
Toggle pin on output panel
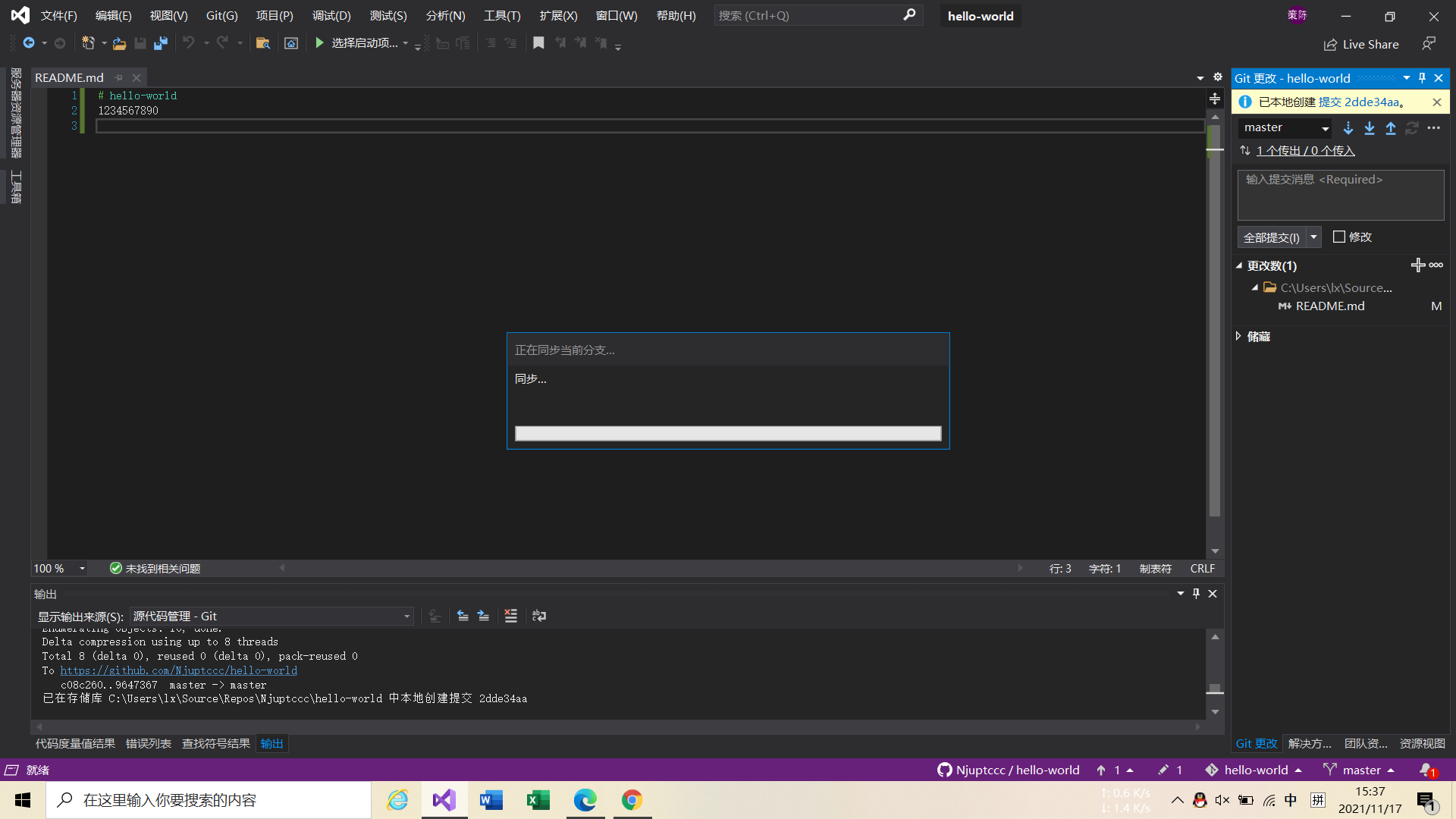(1197, 594)
